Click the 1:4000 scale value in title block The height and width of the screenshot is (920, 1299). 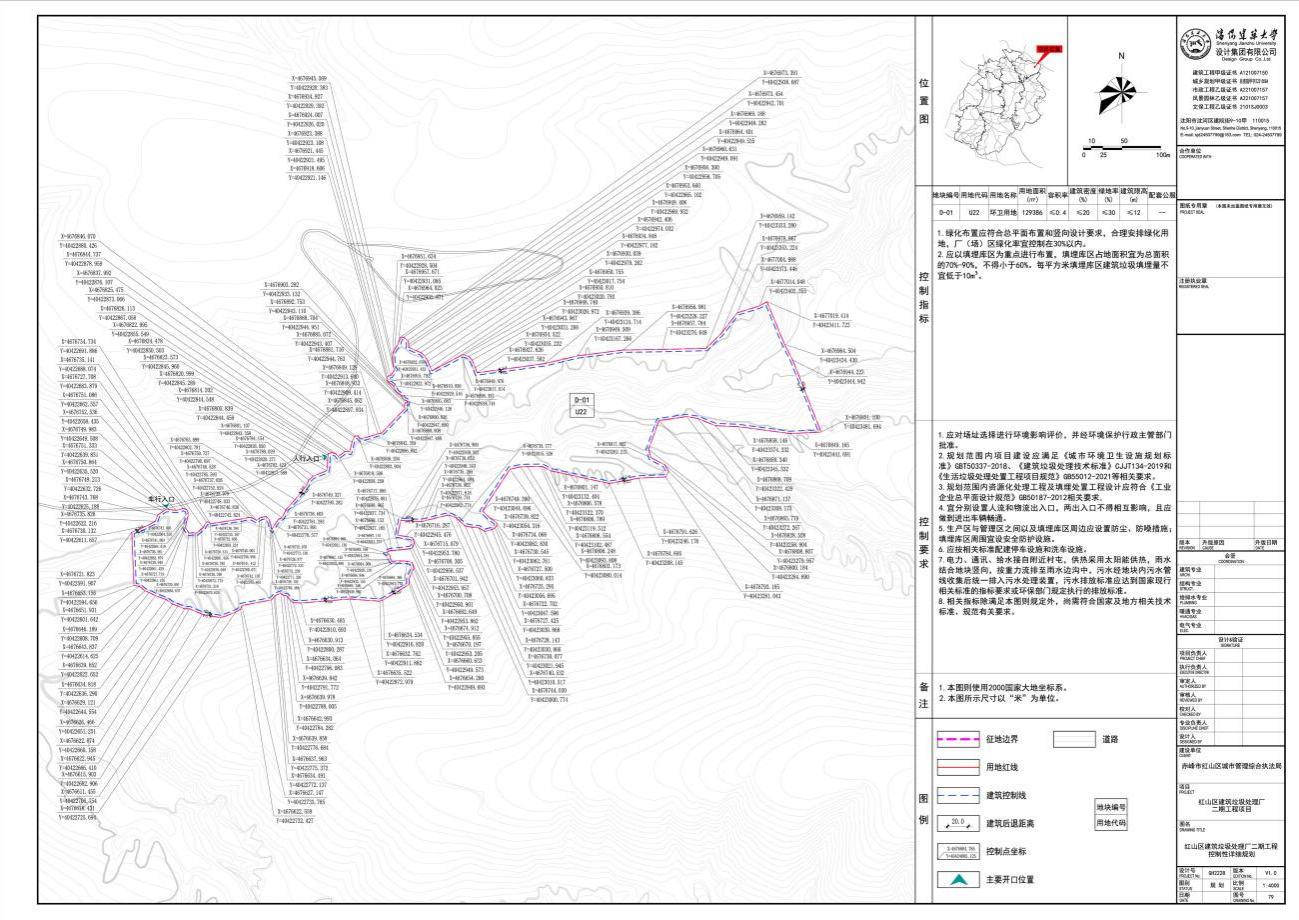pos(1268,883)
